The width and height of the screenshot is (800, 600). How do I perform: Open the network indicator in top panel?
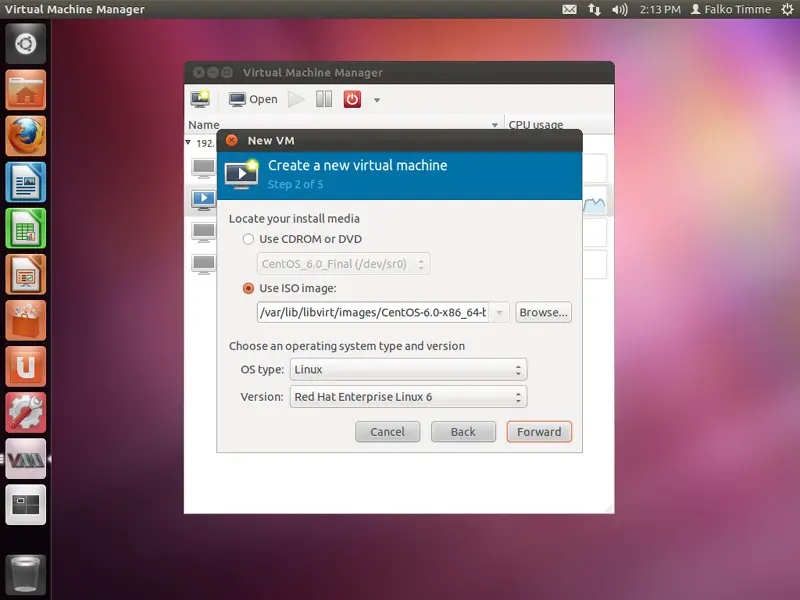[x=594, y=9]
